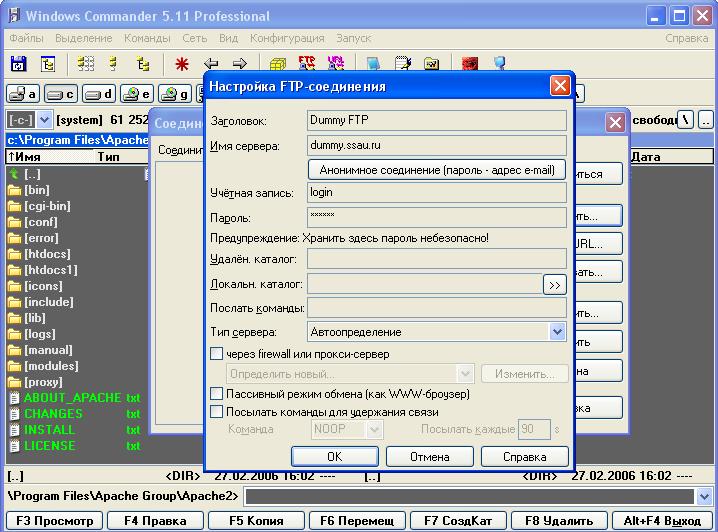Image resolution: width=718 pixels, height=532 pixels.
Task: Open the NOOP command dropdown
Action: pyautogui.click(x=374, y=429)
